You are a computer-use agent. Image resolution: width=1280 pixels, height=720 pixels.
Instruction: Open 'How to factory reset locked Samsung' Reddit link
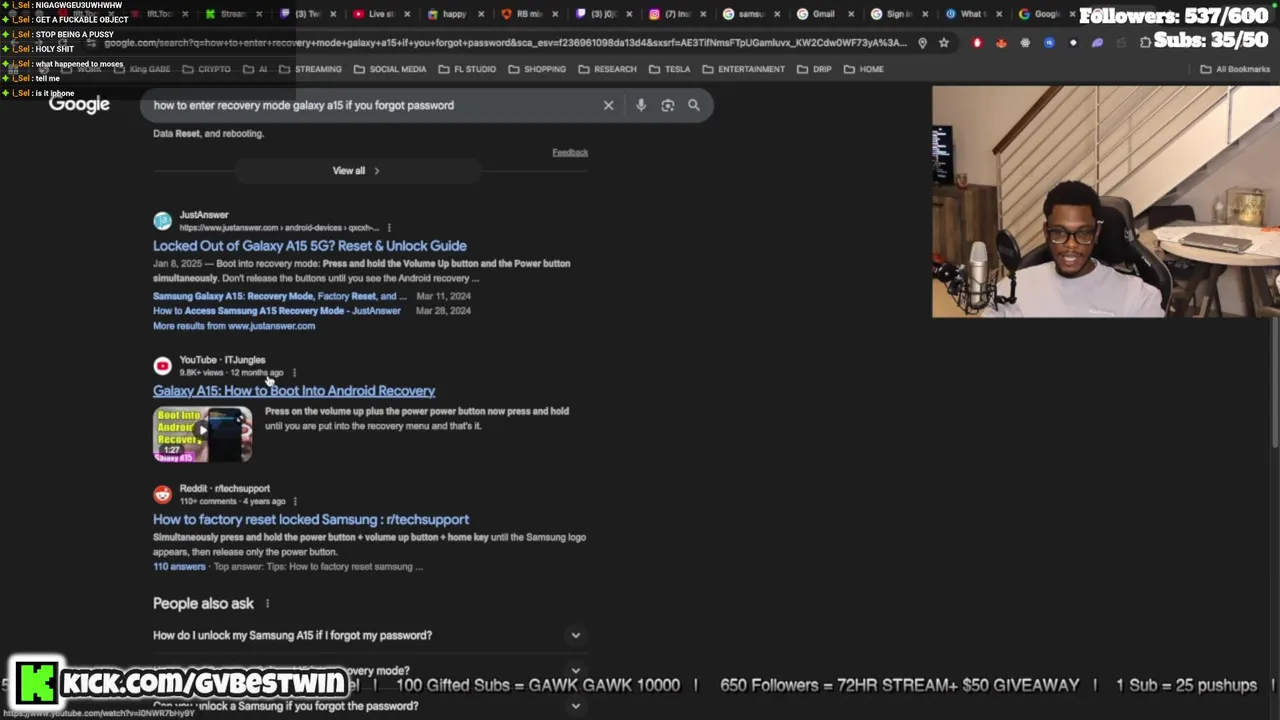[x=311, y=520]
